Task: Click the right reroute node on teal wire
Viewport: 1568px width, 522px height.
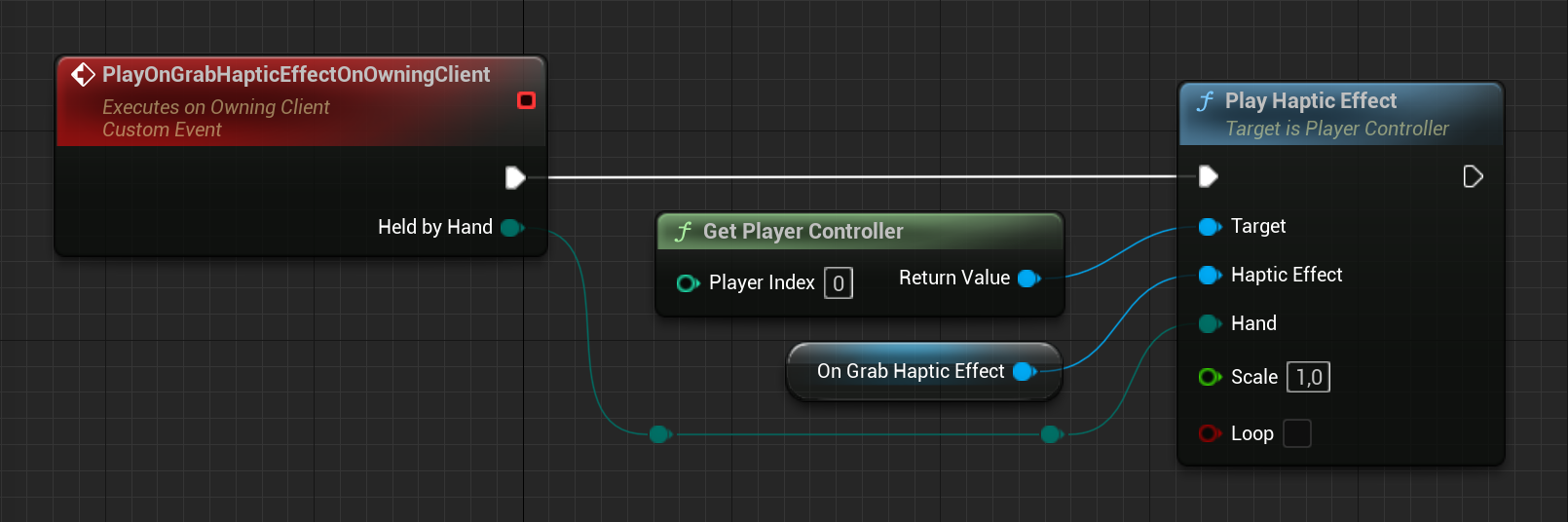Action: pyautogui.click(x=1051, y=434)
